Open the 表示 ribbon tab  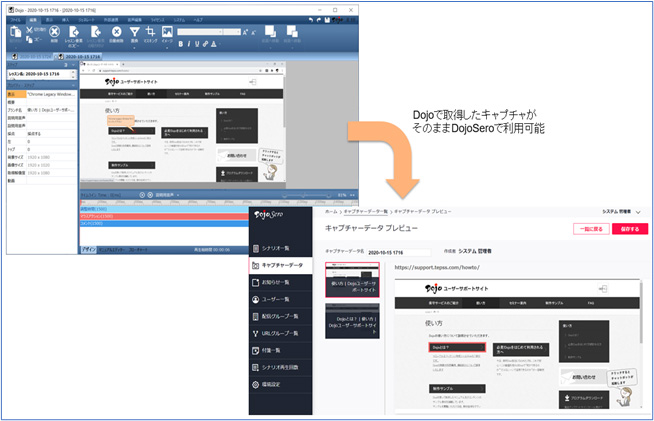pos(49,20)
